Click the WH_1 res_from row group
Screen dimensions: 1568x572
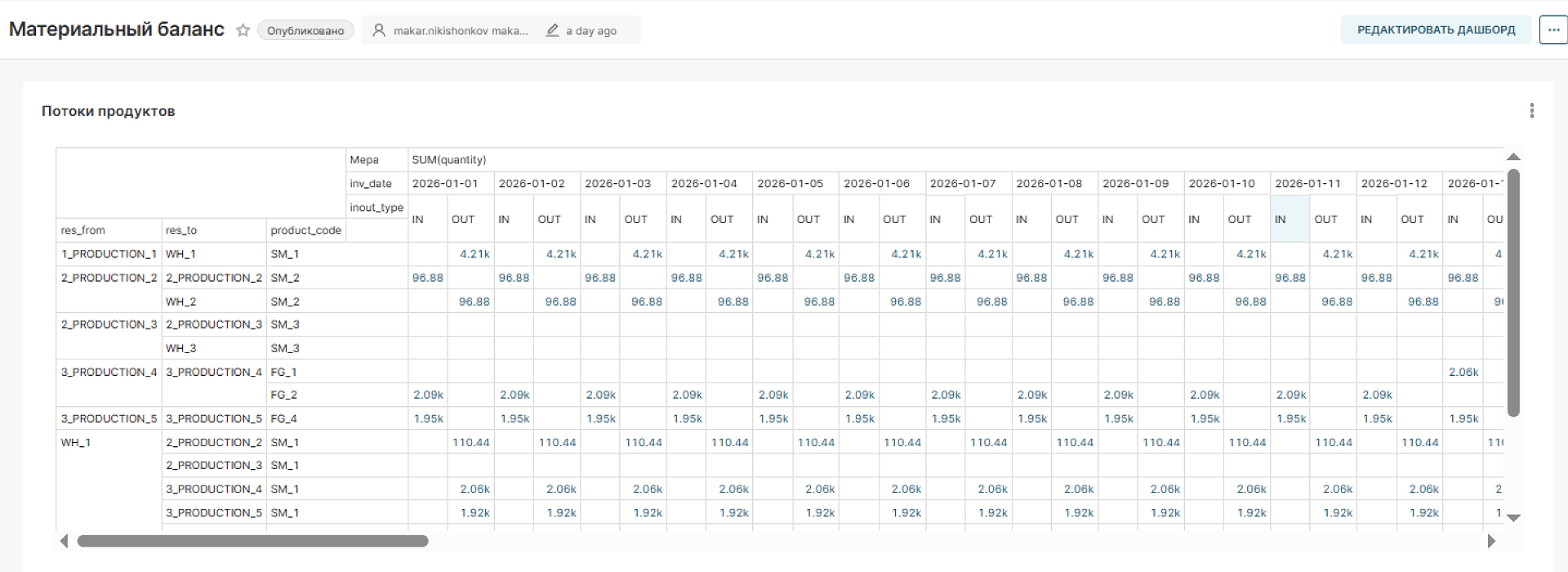pyautogui.click(x=76, y=443)
